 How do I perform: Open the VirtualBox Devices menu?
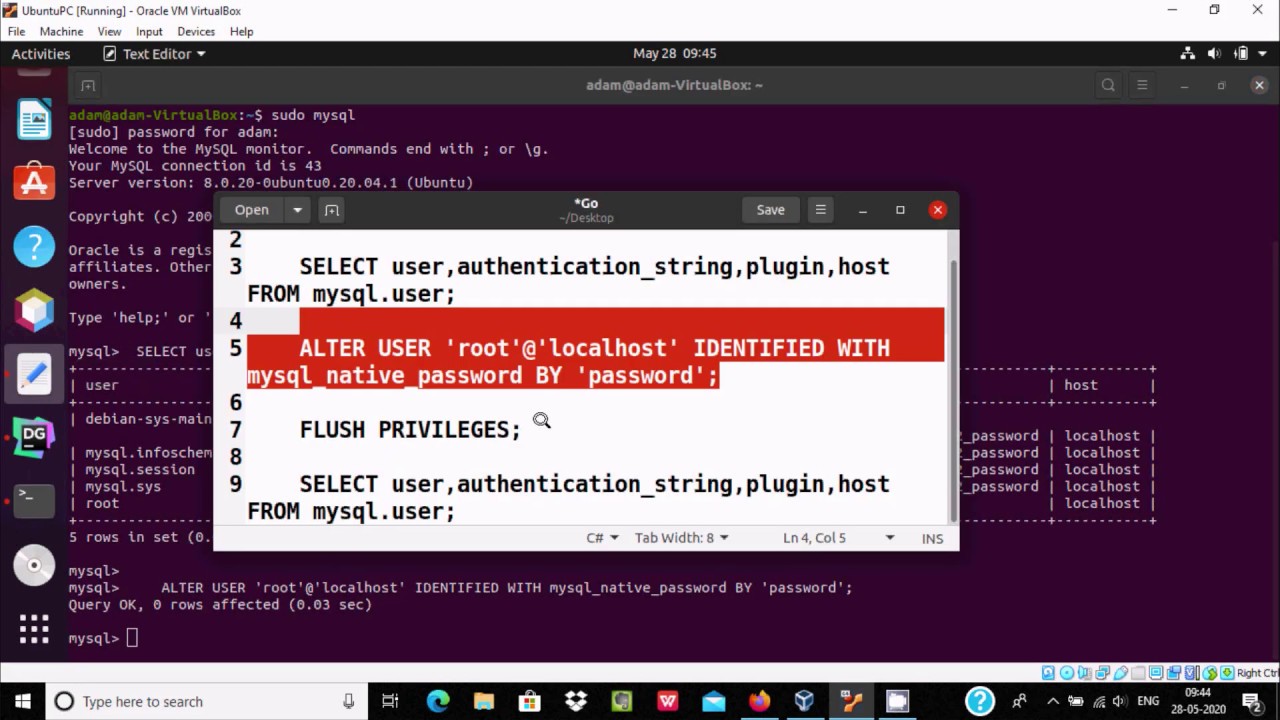point(196,31)
